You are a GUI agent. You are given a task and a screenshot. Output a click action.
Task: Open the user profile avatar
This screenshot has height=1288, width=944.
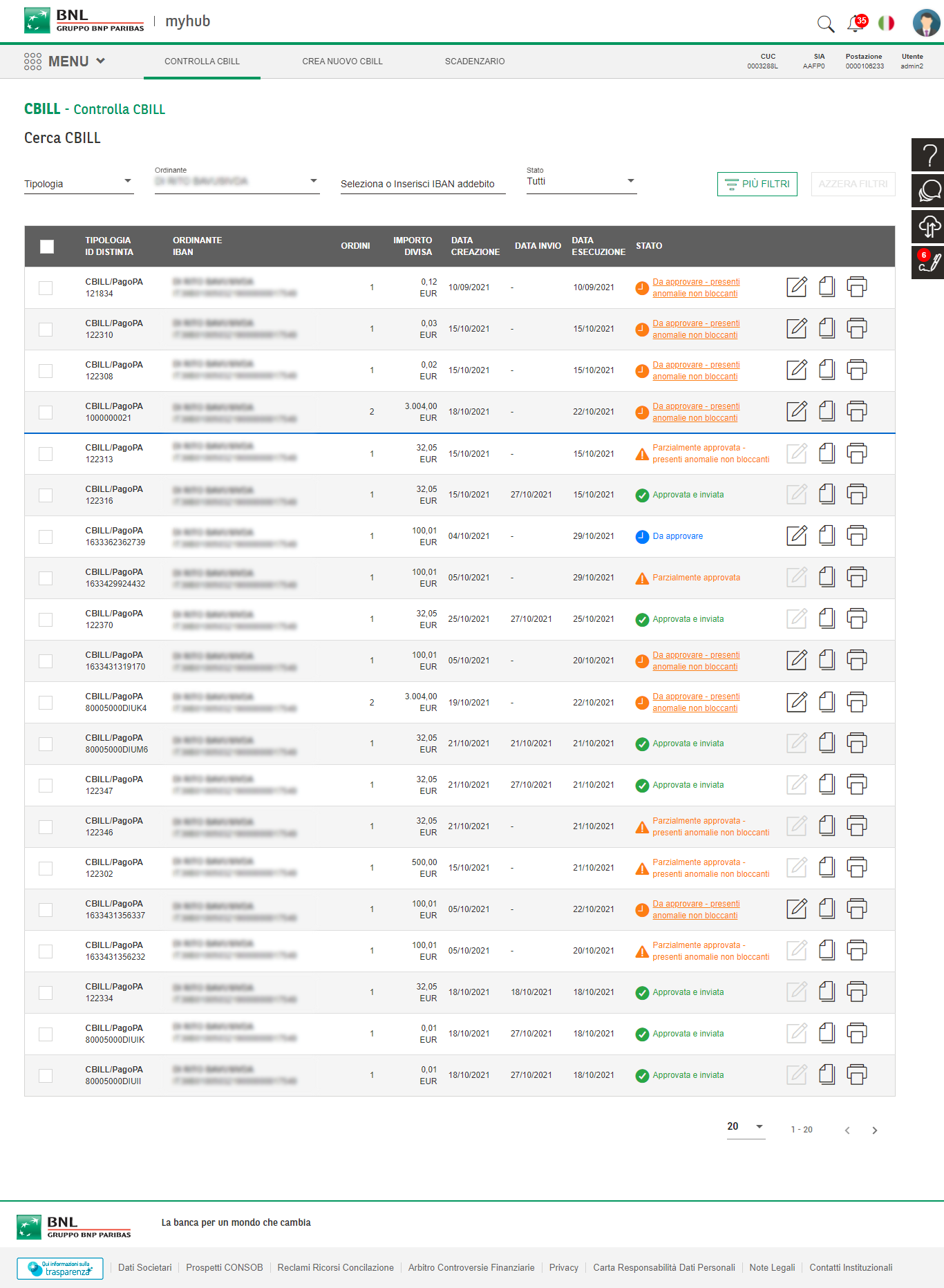coord(925,23)
